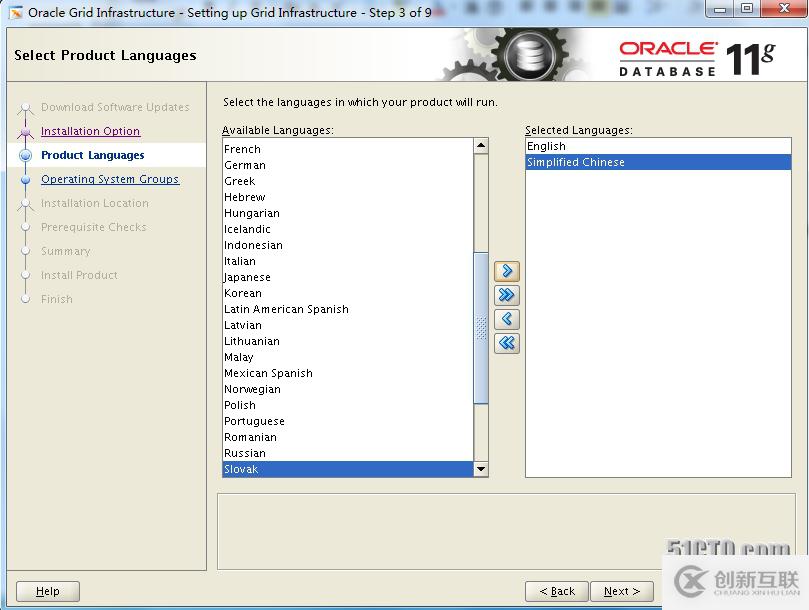Select Norwegian in Available Languages
This screenshot has width=809, height=610.
pyautogui.click(x=348, y=389)
